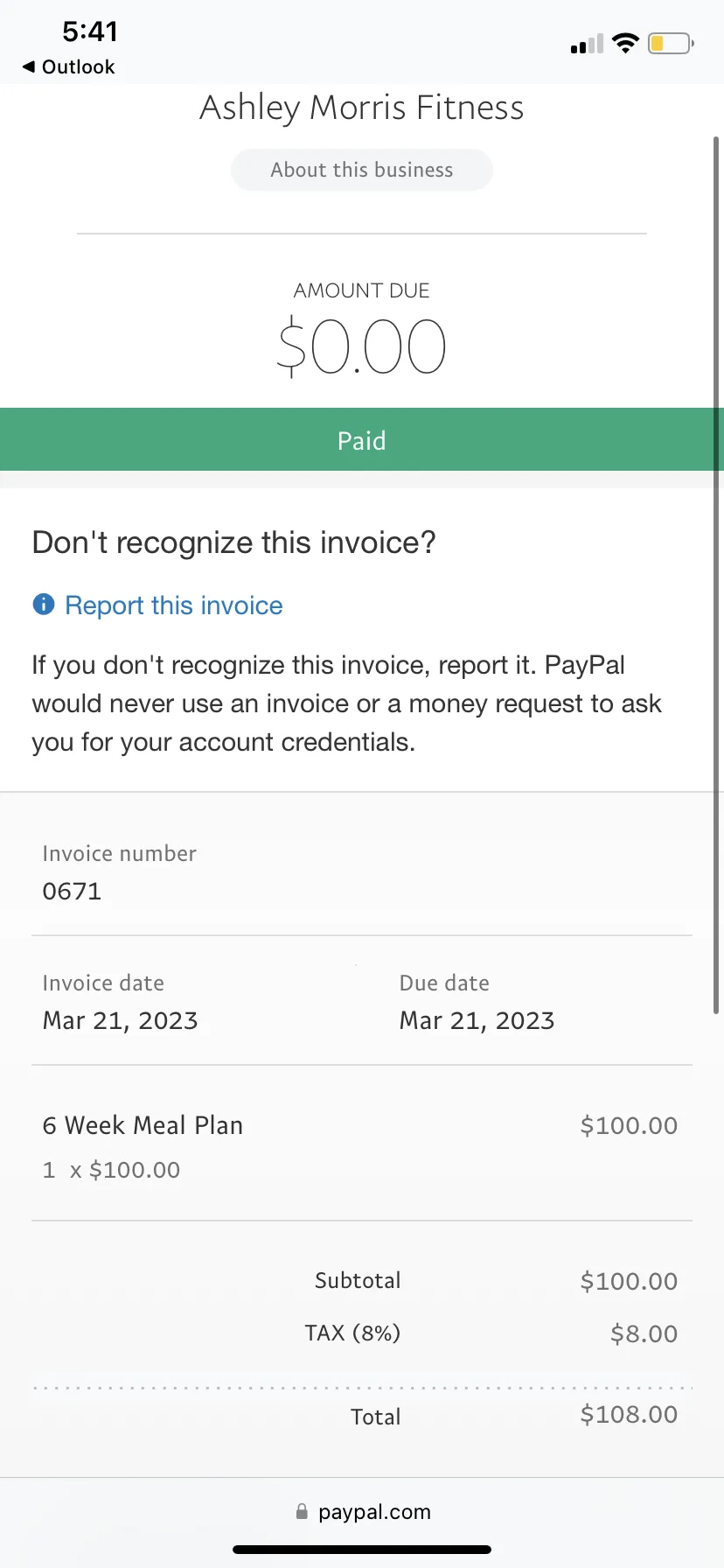Tap the Wi-Fi status icon
This screenshot has width=724, height=1568.
coord(625,43)
